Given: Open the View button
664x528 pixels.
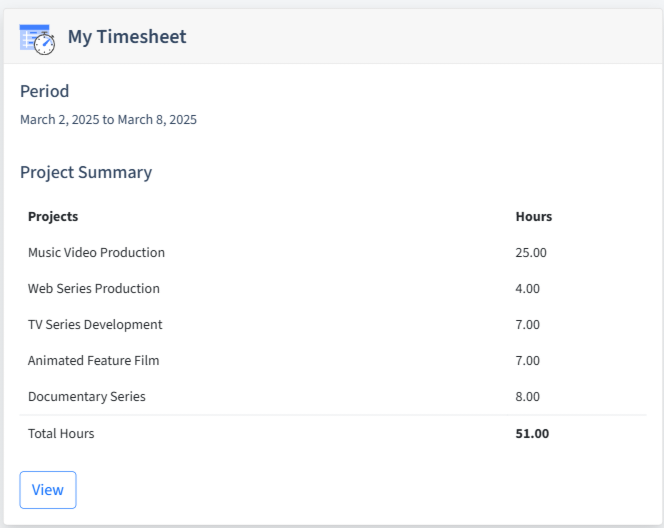Looking at the screenshot, I should 48,490.
